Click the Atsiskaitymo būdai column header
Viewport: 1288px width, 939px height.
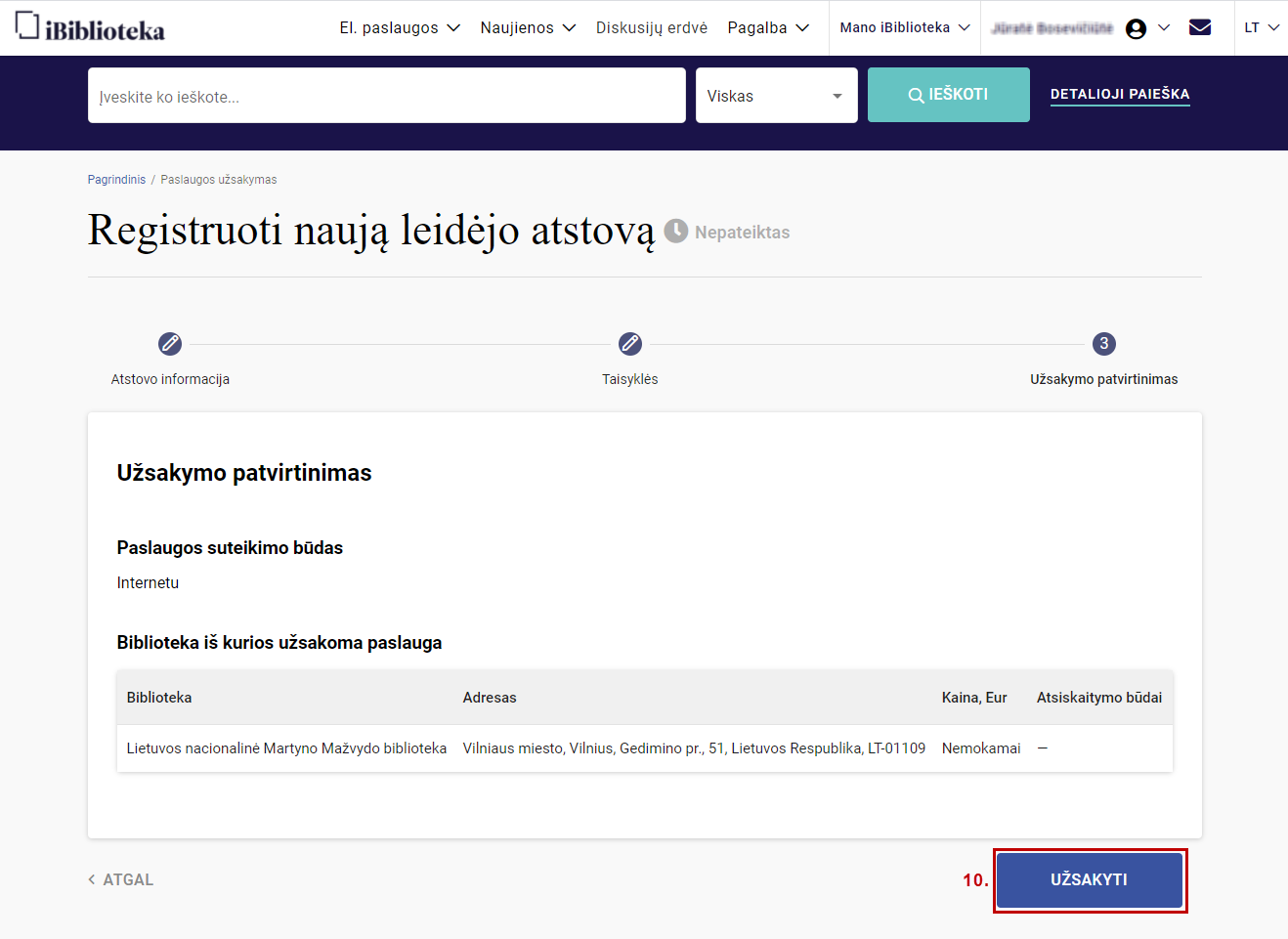[1099, 698]
